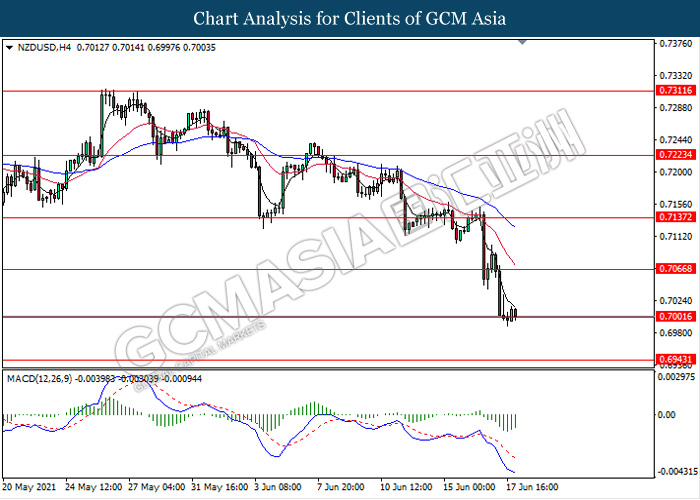Click the chart shift triangle marker at top
Viewport: 700px width, 500px height.
[522, 42]
